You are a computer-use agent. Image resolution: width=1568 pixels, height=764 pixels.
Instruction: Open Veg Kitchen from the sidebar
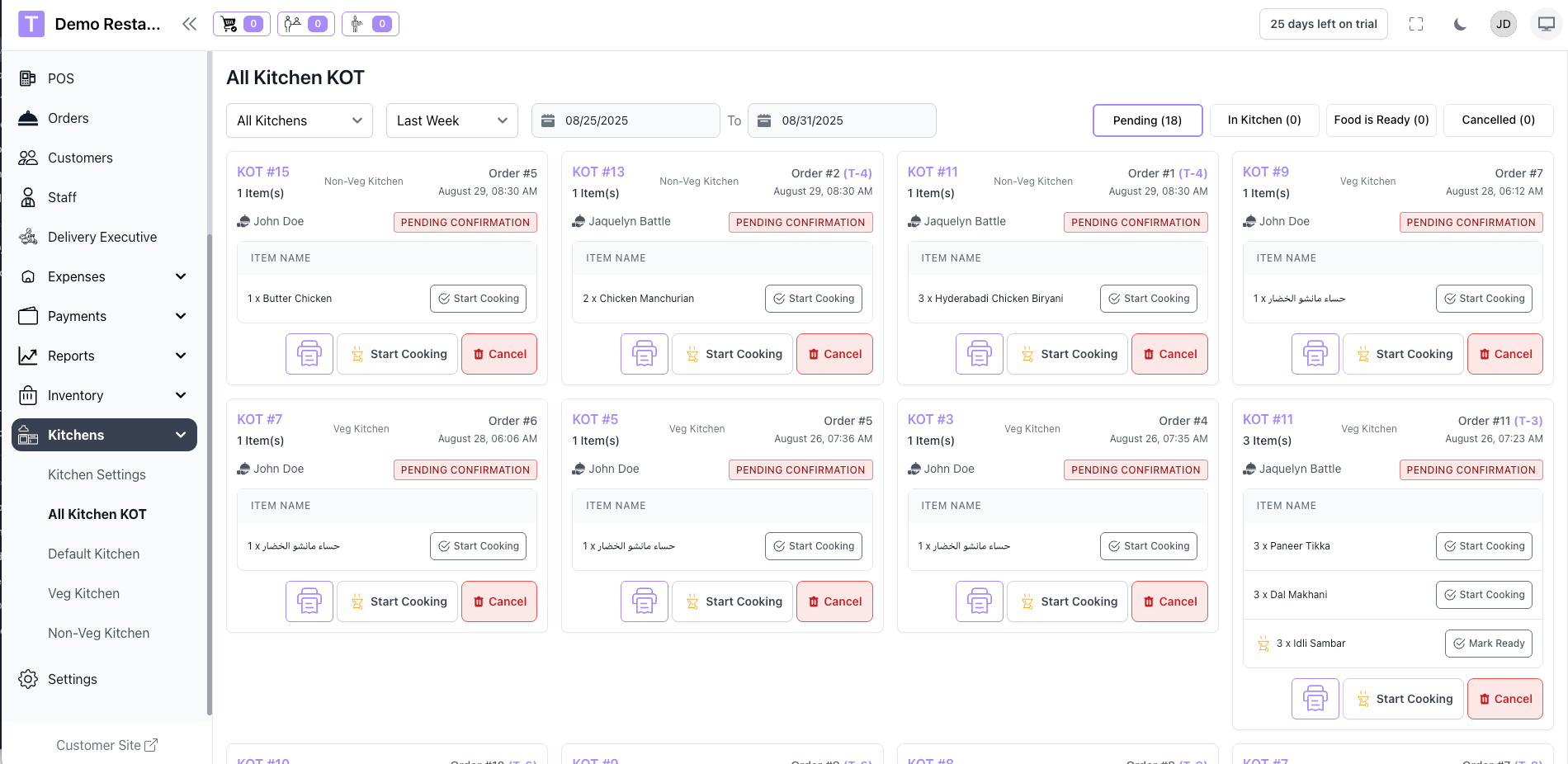[83, 593]
